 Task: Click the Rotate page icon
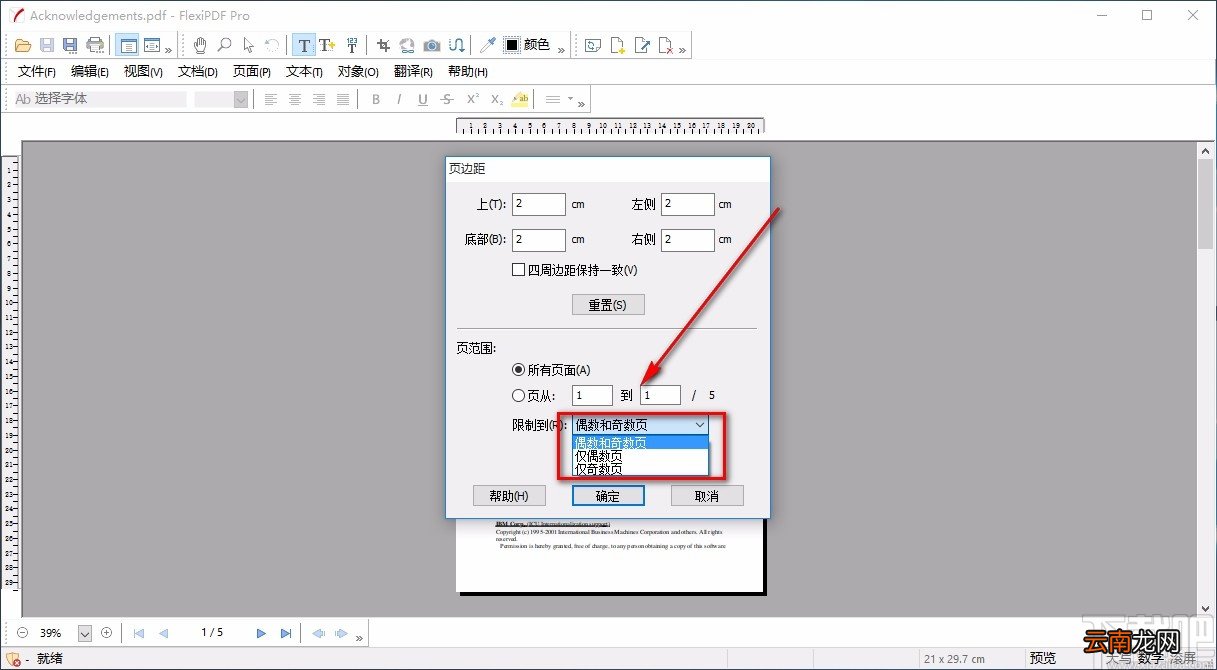coord(594,45)
